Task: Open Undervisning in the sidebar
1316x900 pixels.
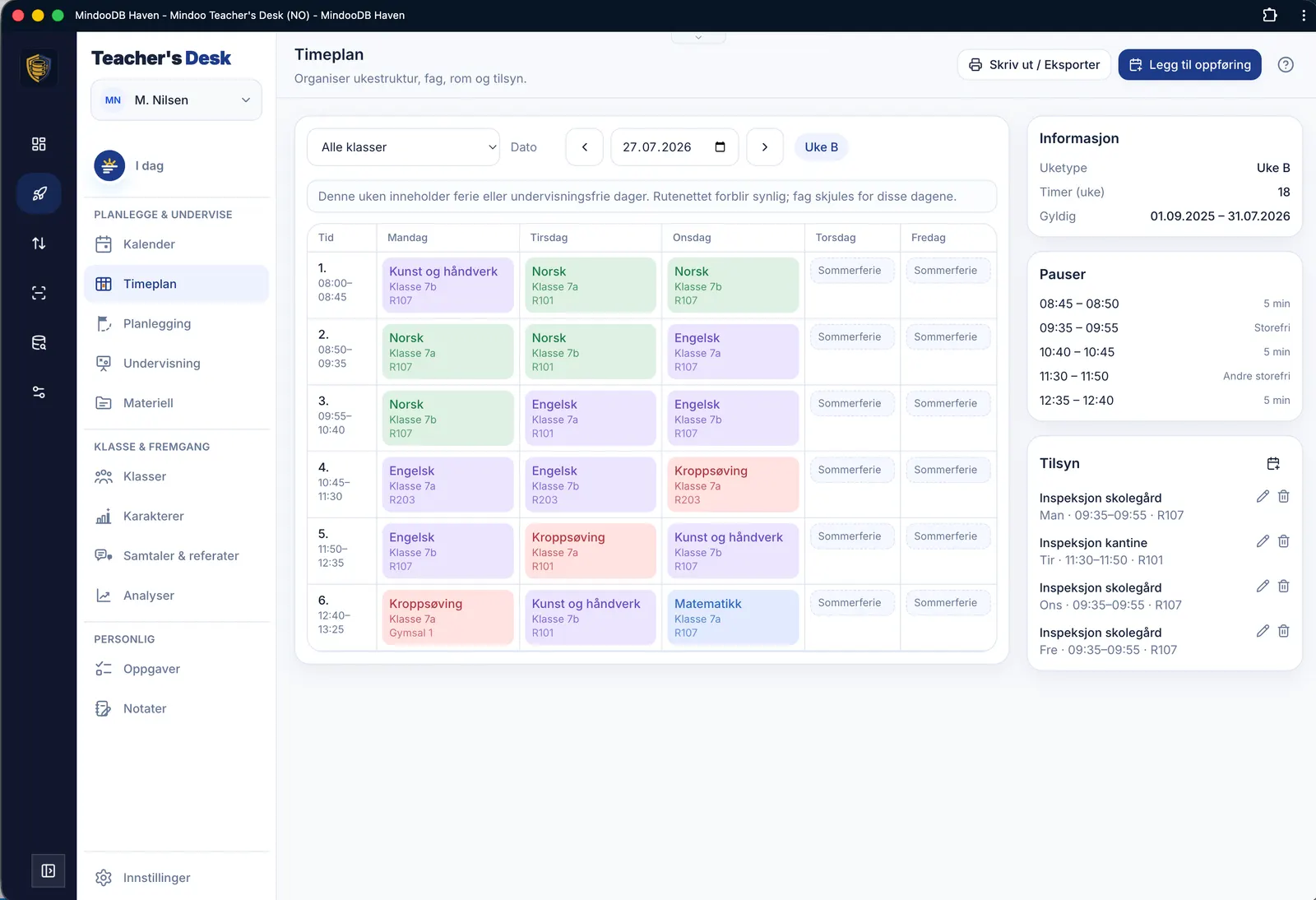Action: coord(177,364)
